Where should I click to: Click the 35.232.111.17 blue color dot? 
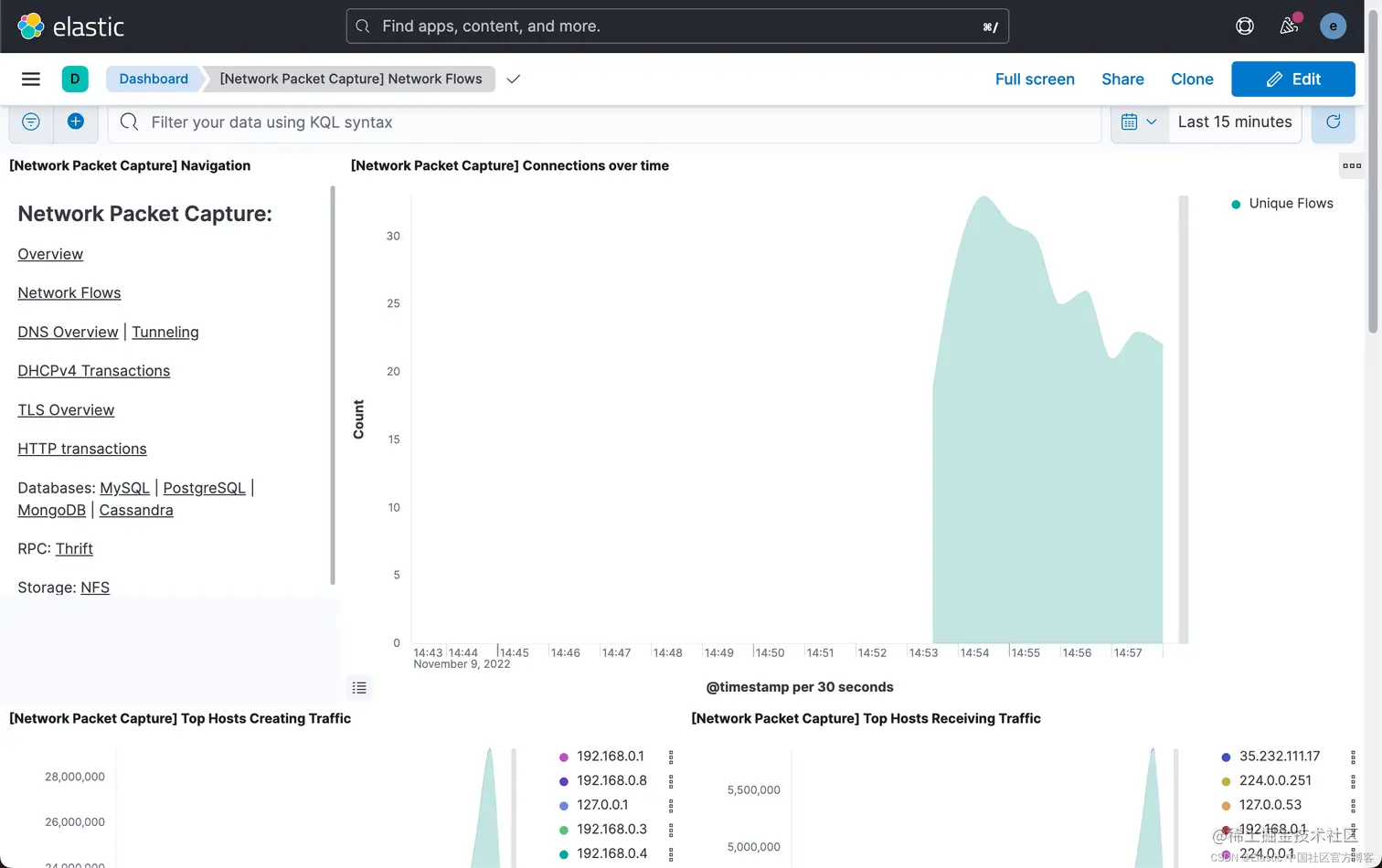coord(1227,757)
